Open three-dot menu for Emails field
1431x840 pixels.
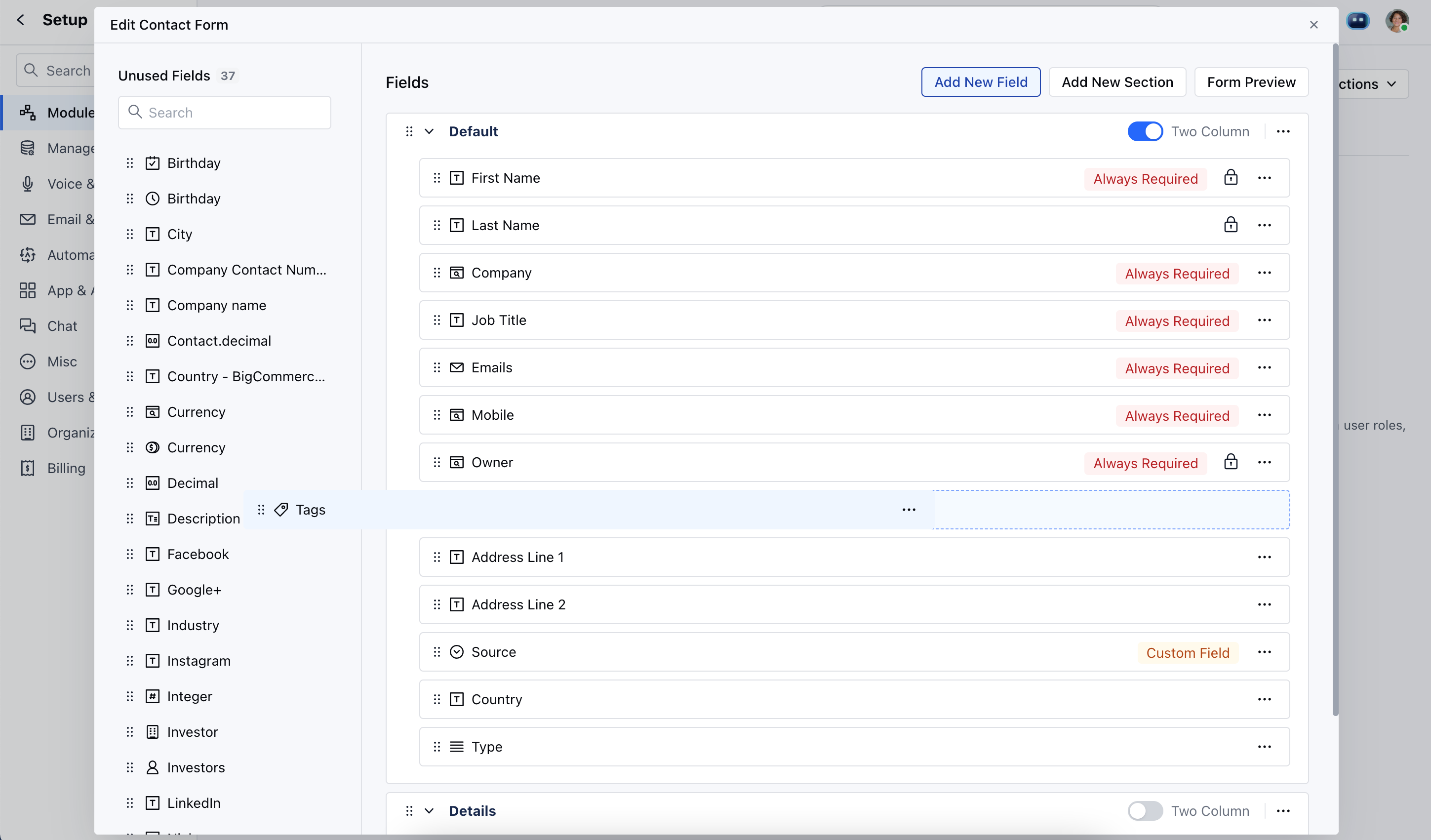pyautogui.click(x=1264, y=368)
